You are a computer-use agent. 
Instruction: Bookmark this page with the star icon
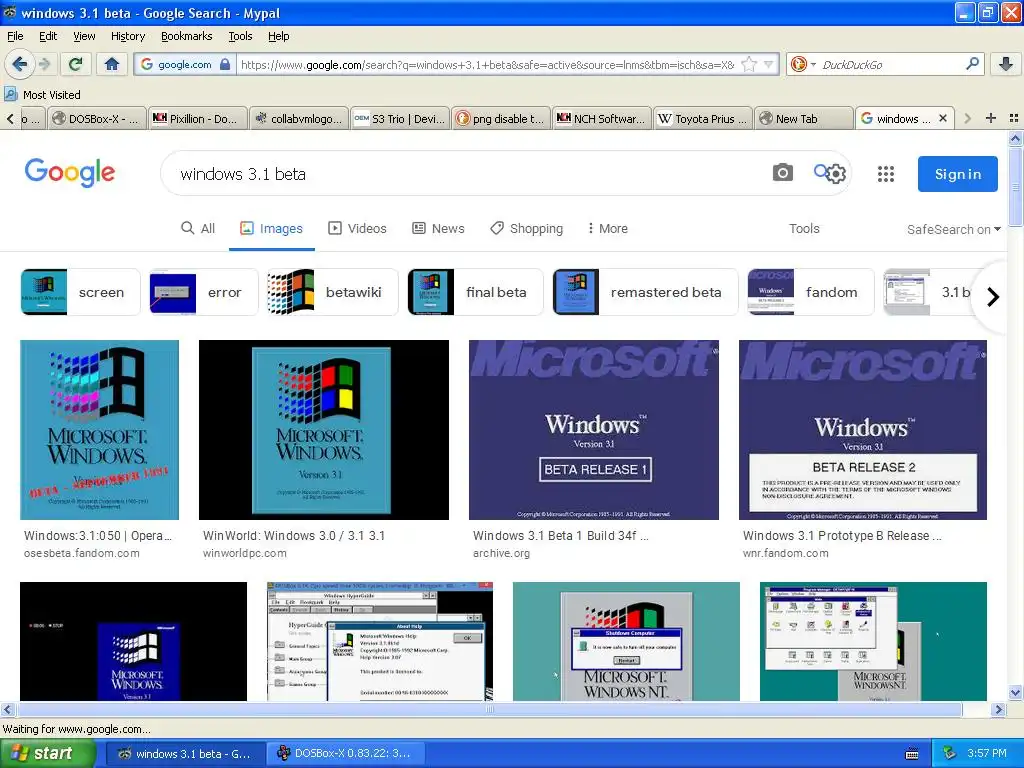click(x=749, y=64)
